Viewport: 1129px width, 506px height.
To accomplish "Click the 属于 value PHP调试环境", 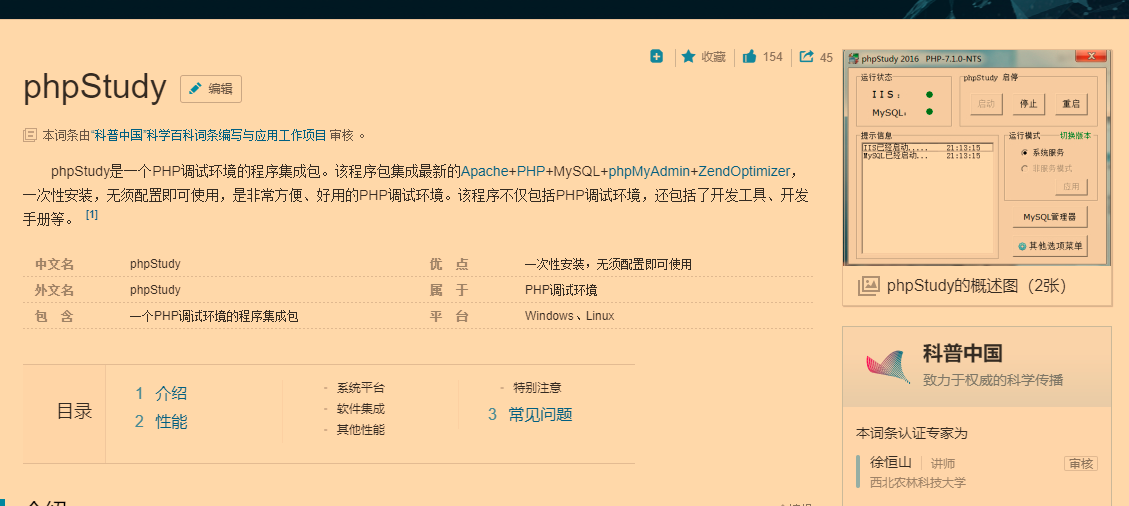I will tap(561, 289).
